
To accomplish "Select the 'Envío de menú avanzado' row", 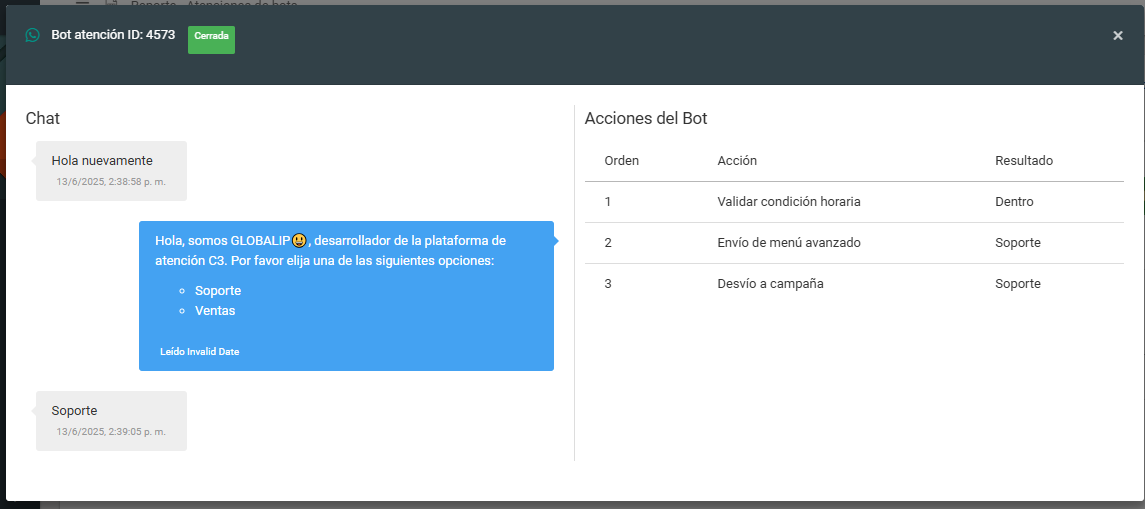I will click(789, 243).
